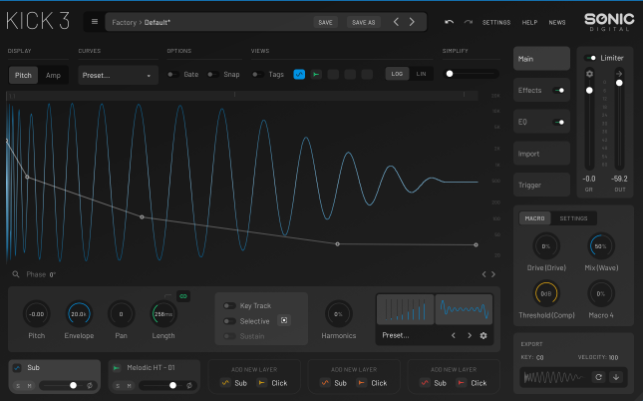Undo the last change
The height and width of the screenshot is (401, 643).
click(x=449, y=22)
